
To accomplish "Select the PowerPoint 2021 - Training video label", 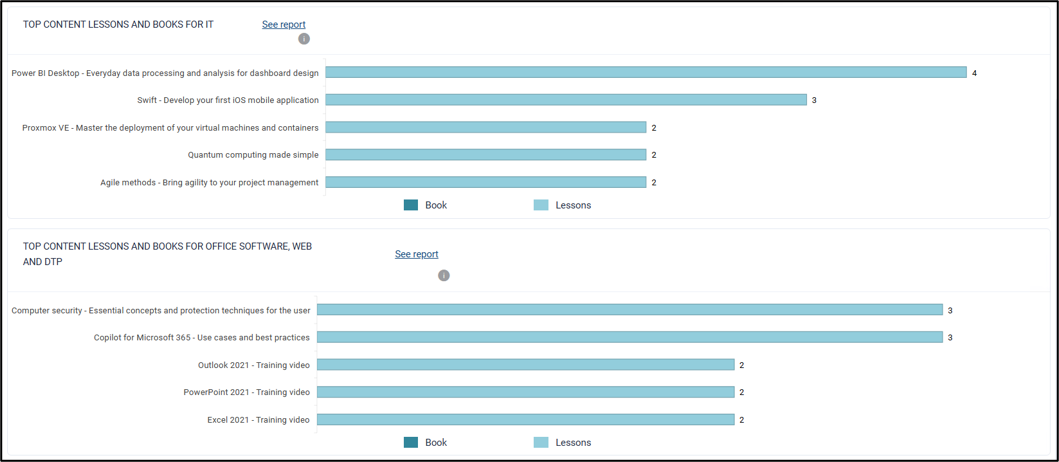I will tap(247, 392).
